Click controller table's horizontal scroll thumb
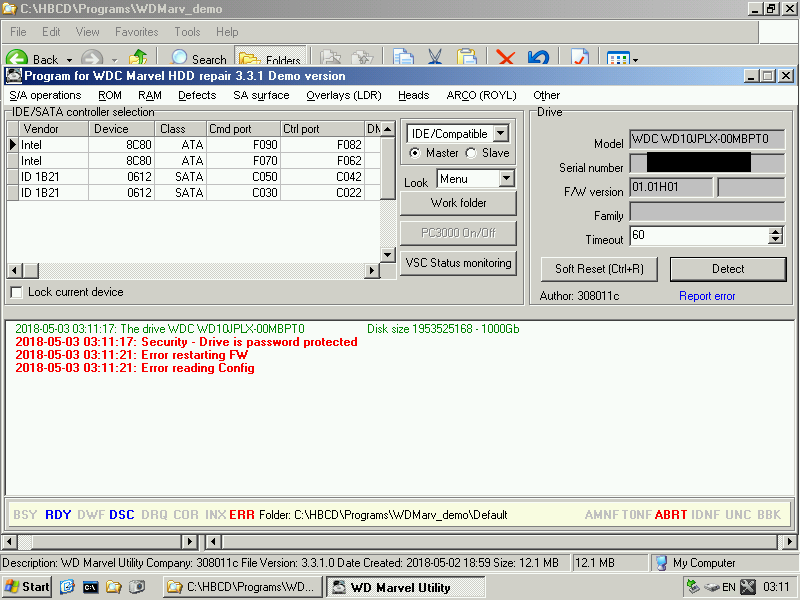The height and width of the screenshot is (600, 800). click(31, 270)
